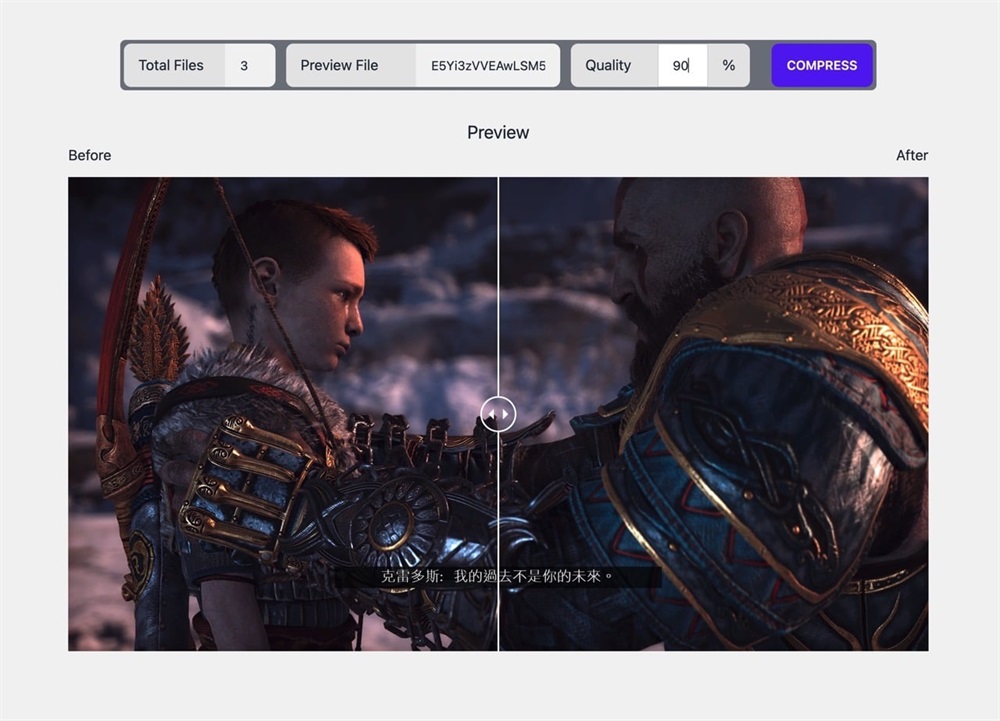Click the left arrow inside the comparison handle

491,413
